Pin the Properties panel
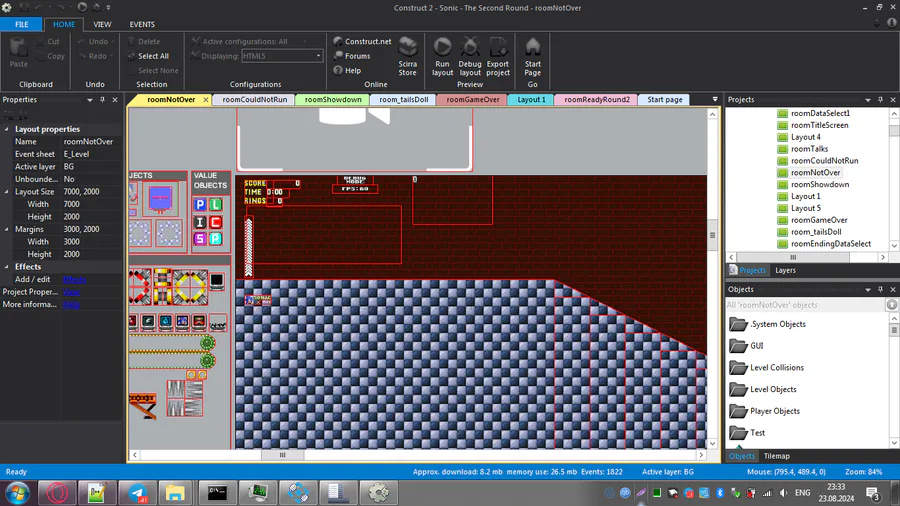 (102, 100)
